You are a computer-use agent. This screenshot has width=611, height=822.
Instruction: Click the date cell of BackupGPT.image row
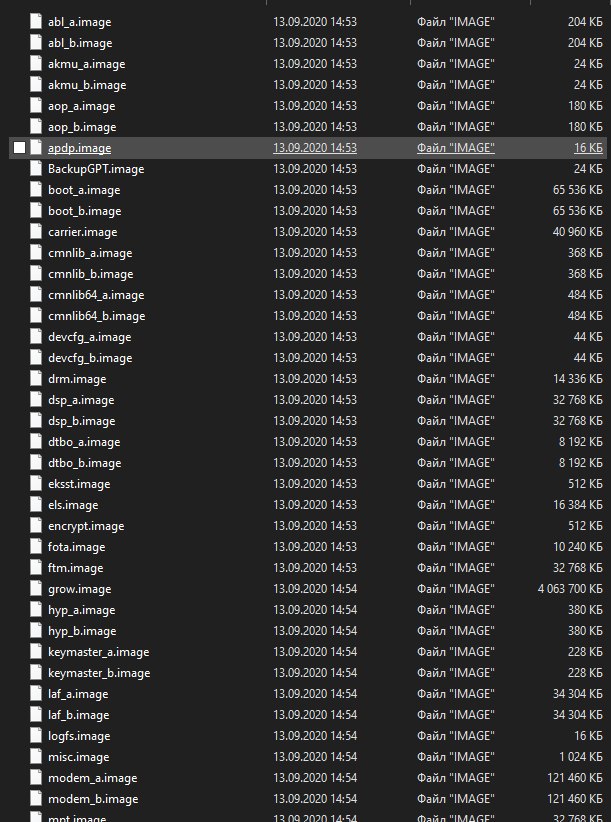click(315, 168)
